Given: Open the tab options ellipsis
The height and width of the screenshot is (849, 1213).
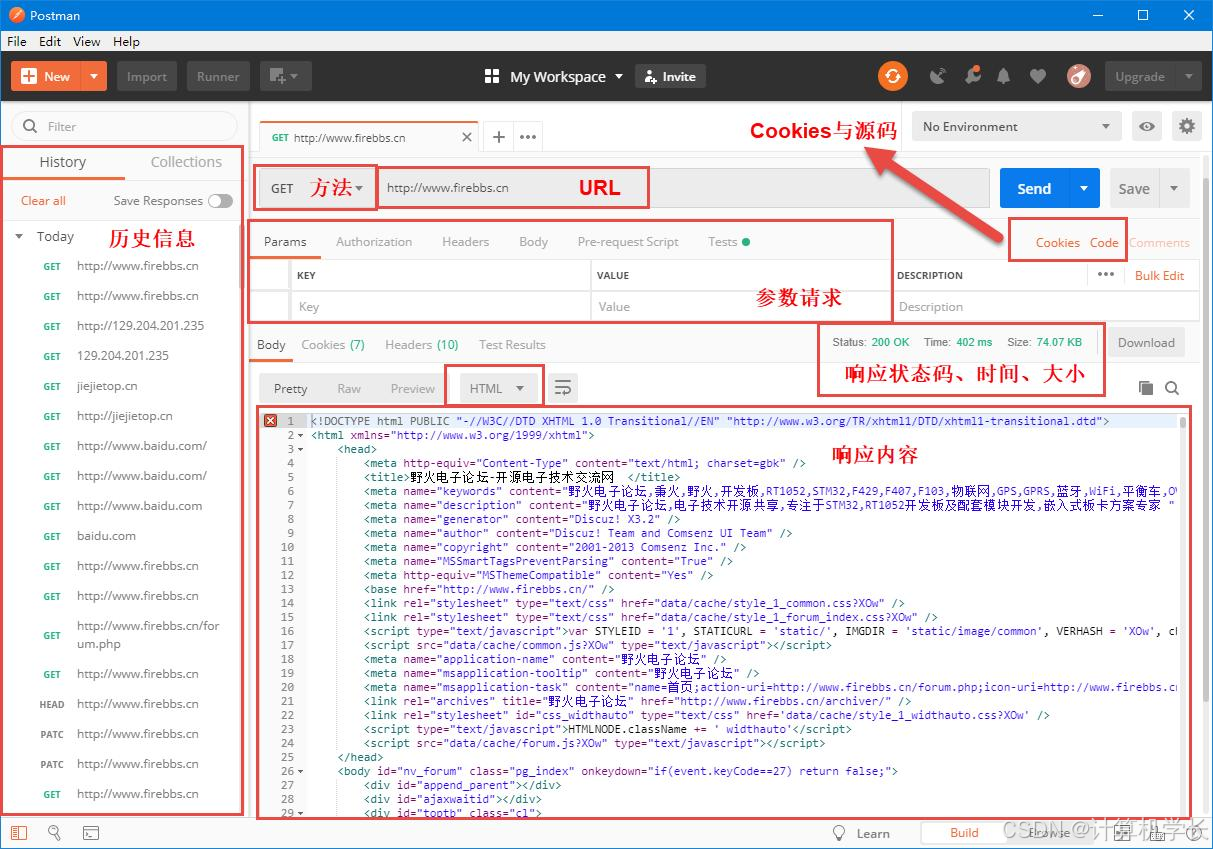Looking at the screenshot, I should click(528, 137).
